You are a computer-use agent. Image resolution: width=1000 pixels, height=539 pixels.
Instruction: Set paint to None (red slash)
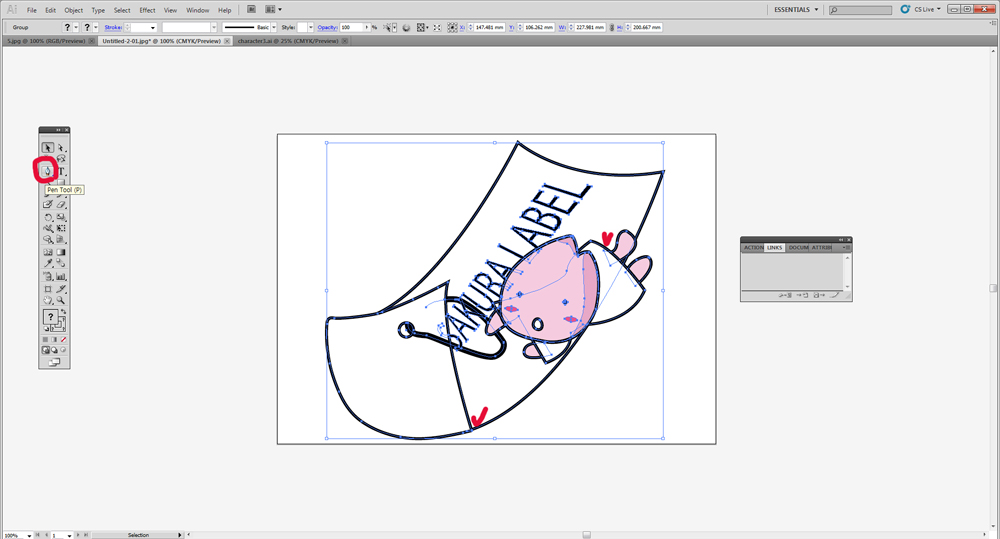63,339
